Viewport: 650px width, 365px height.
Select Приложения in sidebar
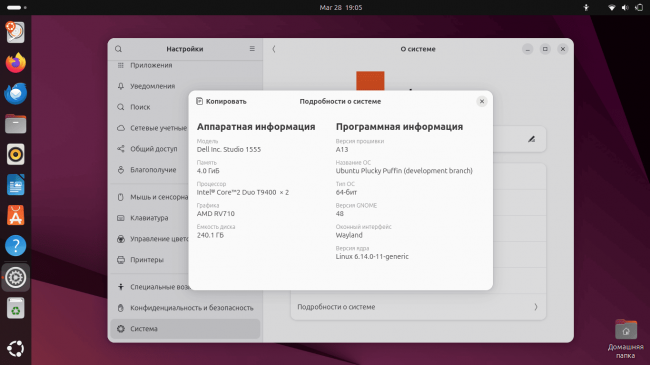[185, 65]
